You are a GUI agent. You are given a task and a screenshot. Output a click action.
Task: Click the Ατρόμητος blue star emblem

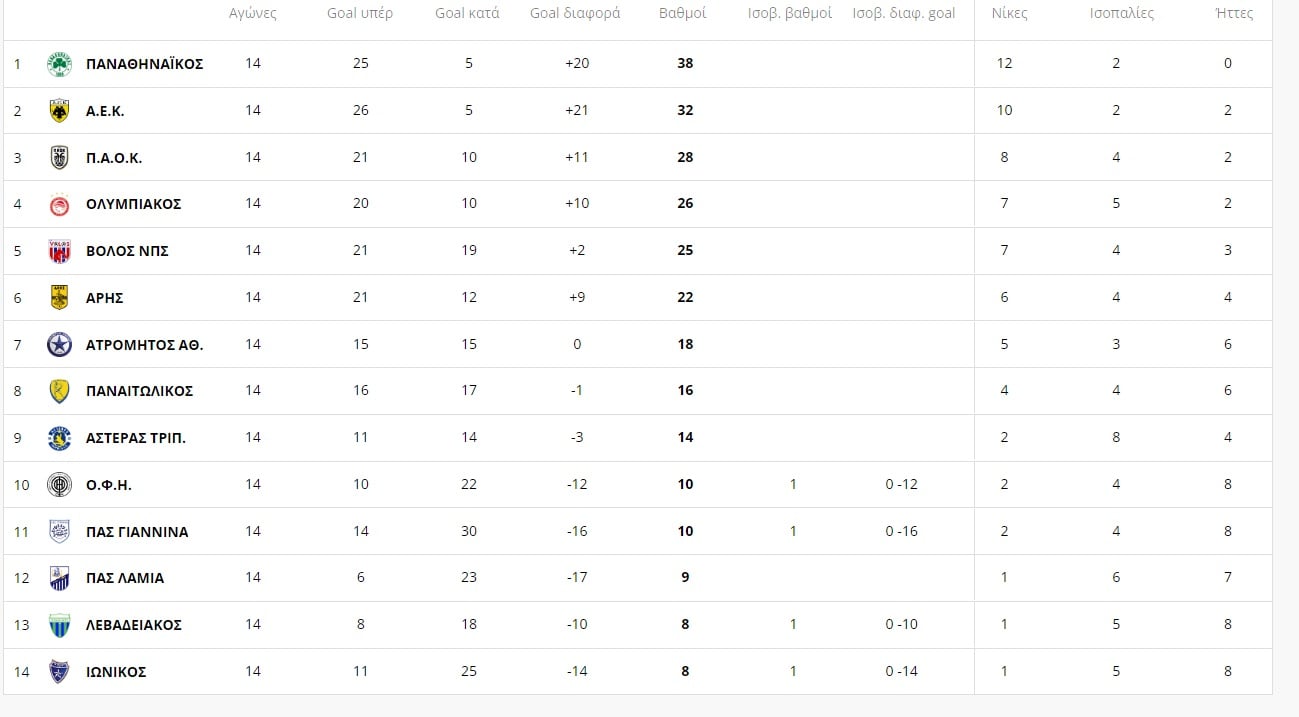60,345
